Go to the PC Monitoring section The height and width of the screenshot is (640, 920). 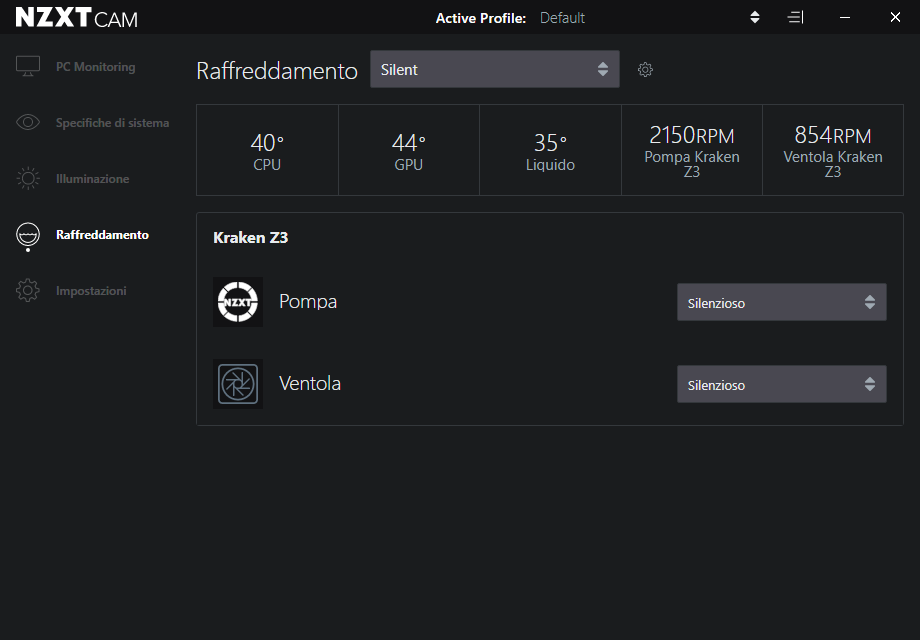(x=95, y=67)
